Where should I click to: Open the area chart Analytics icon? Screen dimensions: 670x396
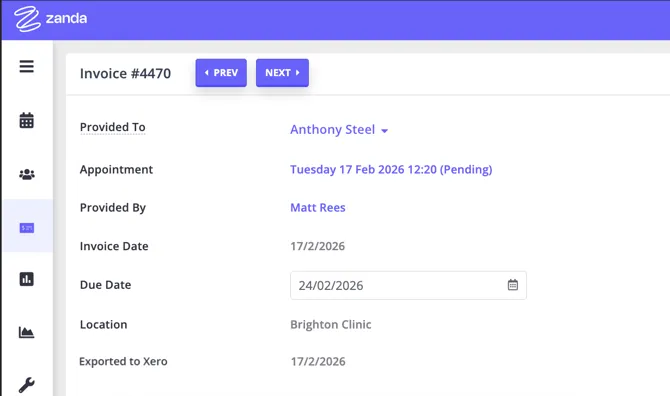coord(26,332)
